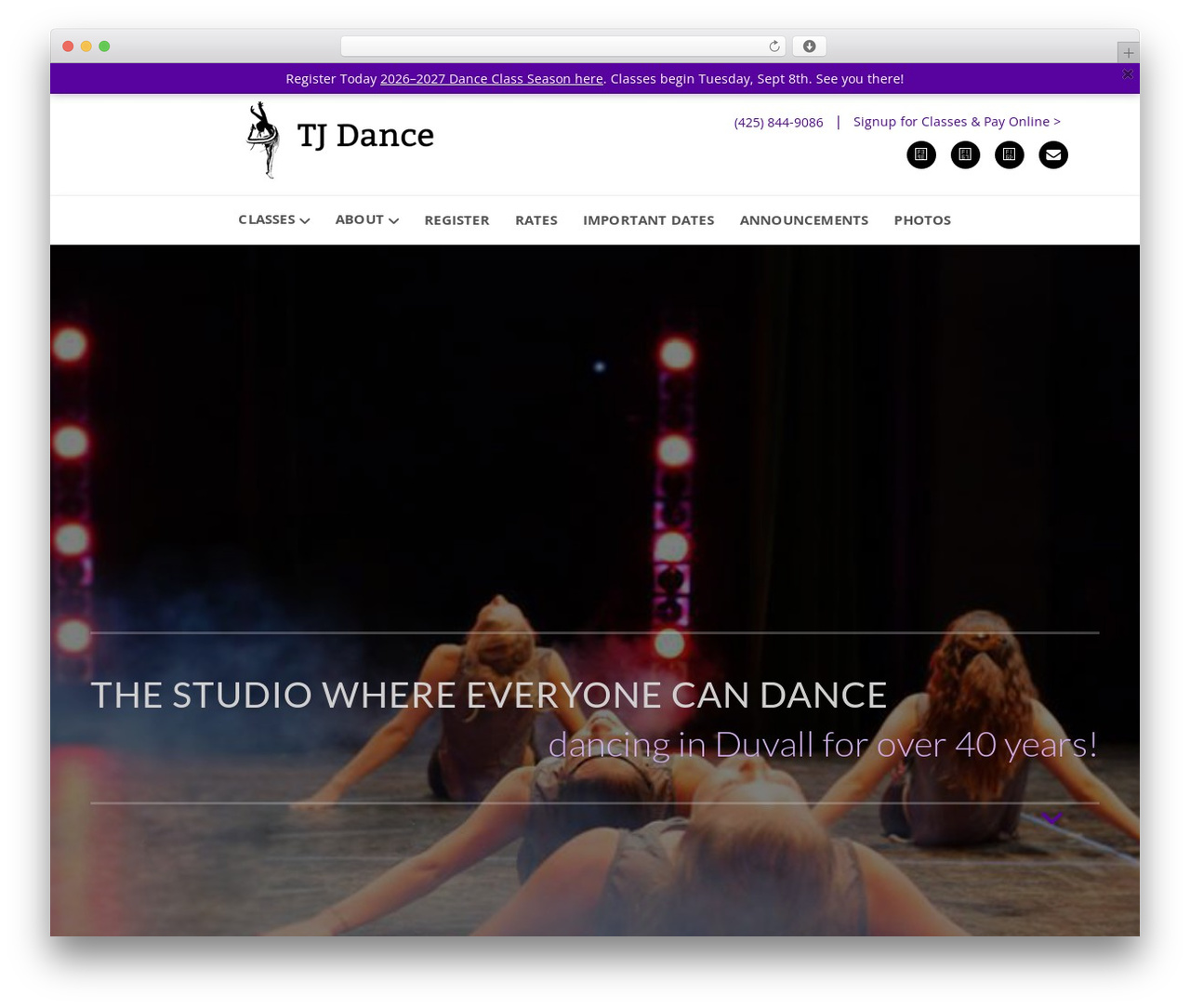
Task: Go to Important Dates
Action: pos(649,220)
